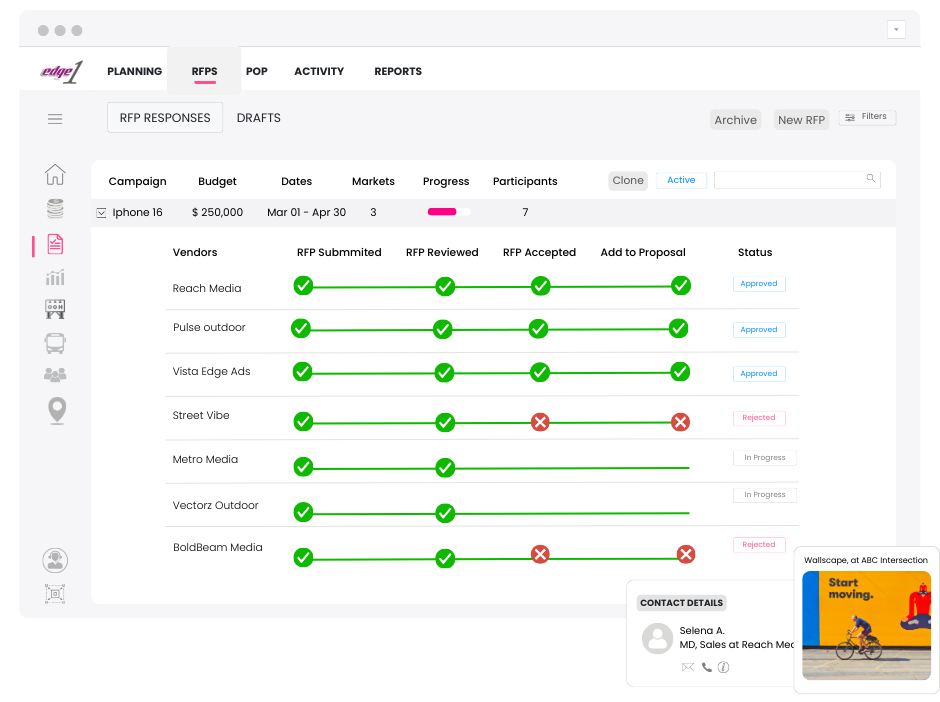Click the $ 250,000 budget value

[217, 212]
